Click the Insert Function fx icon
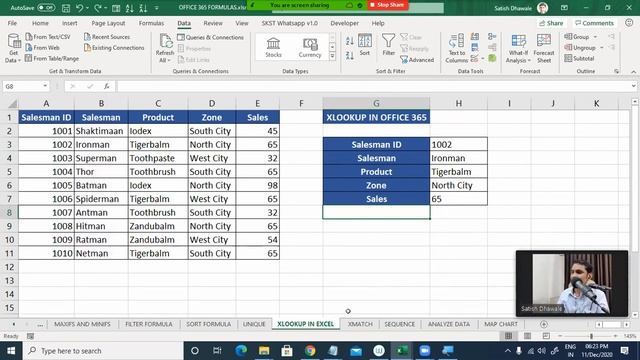The height and width of the screenshot is (360, 640). point(107,86)
